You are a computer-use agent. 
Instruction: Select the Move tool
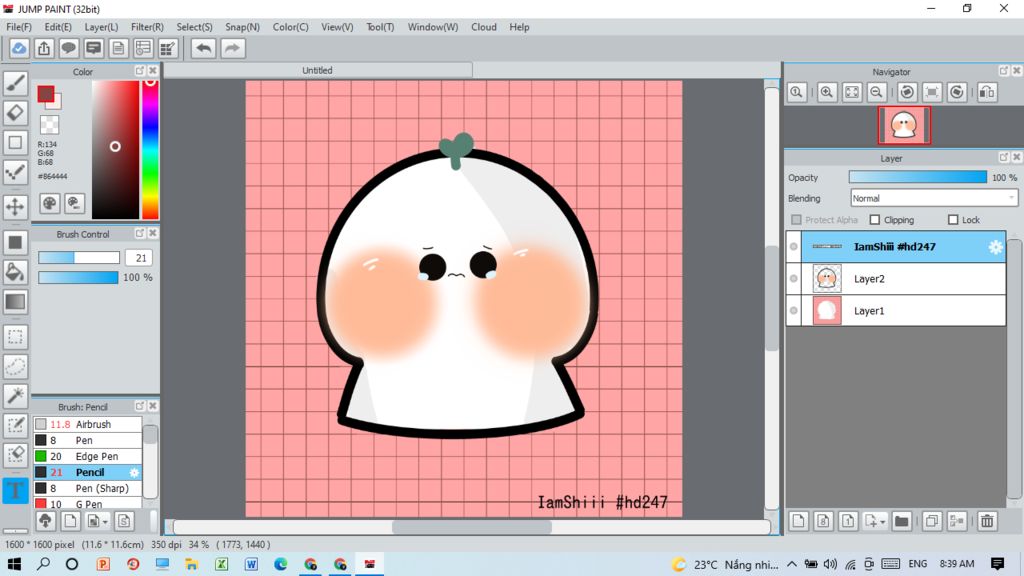pyautogui.click(x=16, y=207)
